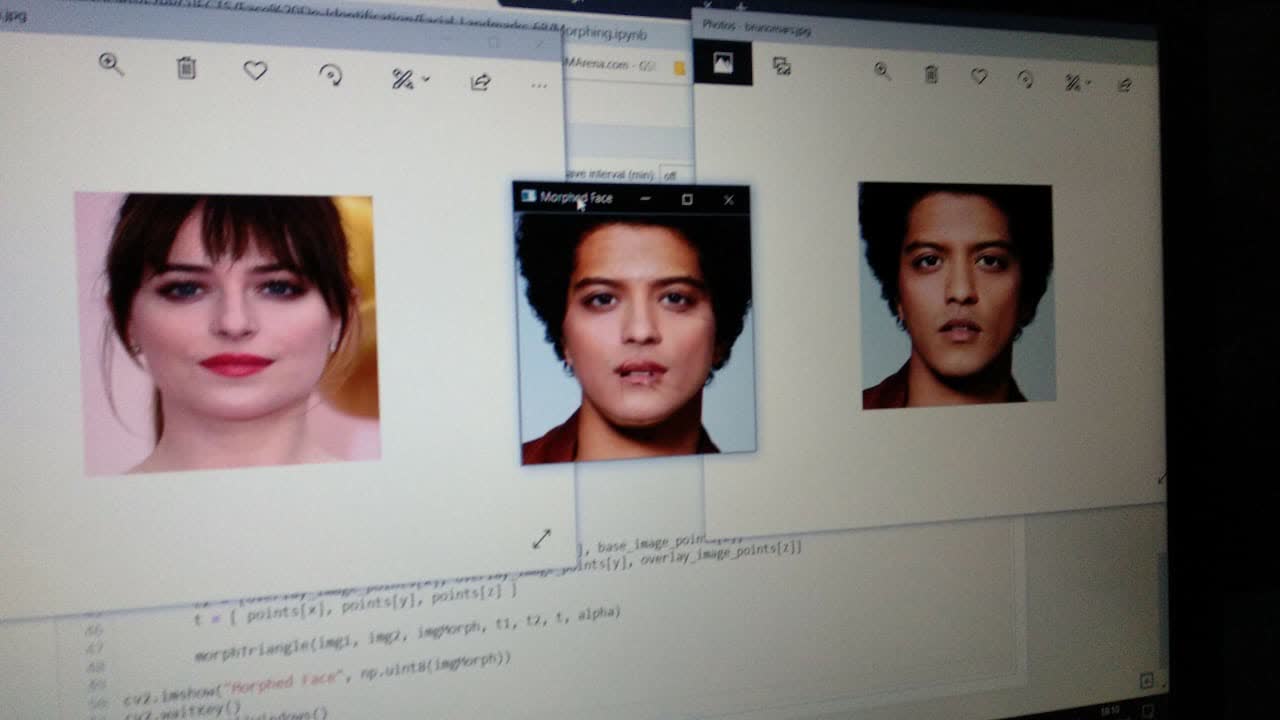
Task: Click the taskbar clock
Action: pyautogui.click(x=1110, y=710)
